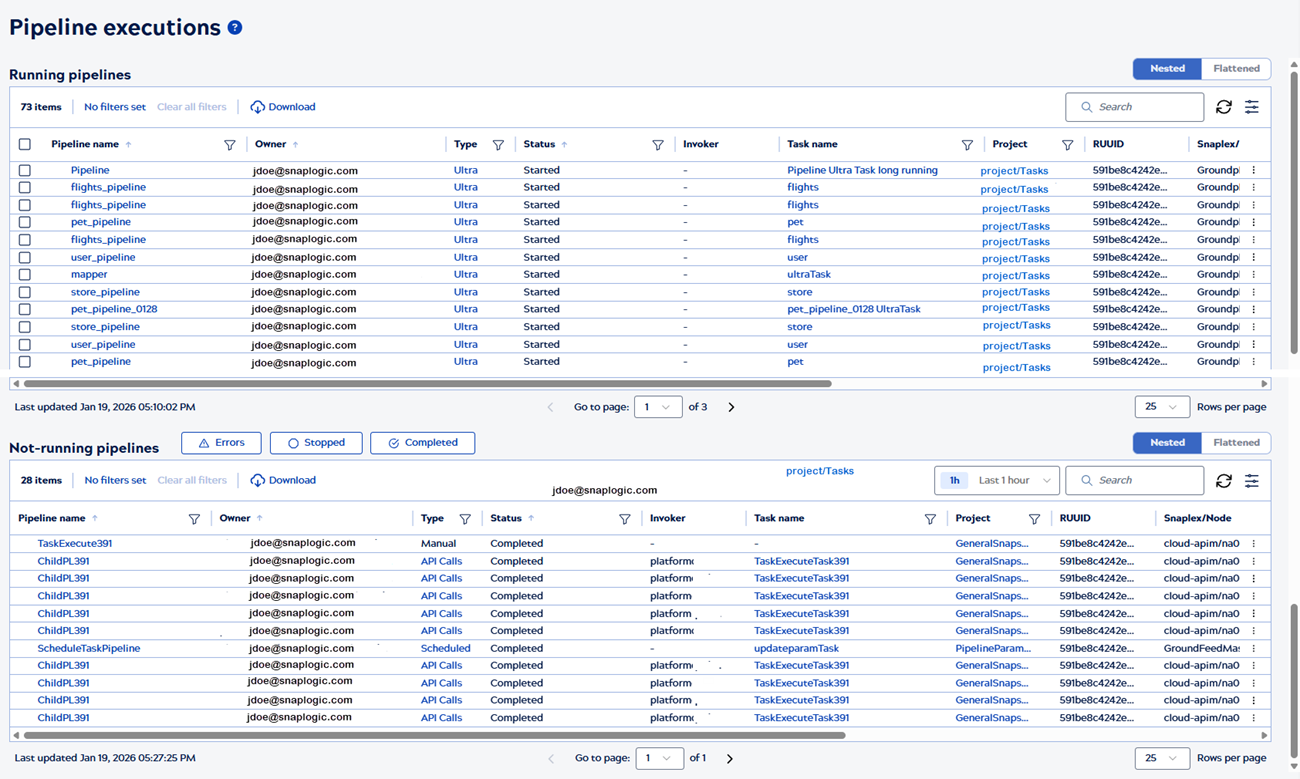Switch to the Flattened view for not-running pipelines
This screenshot has height=779, width=1300.
pyautogui.click(x=1236, y=442)
